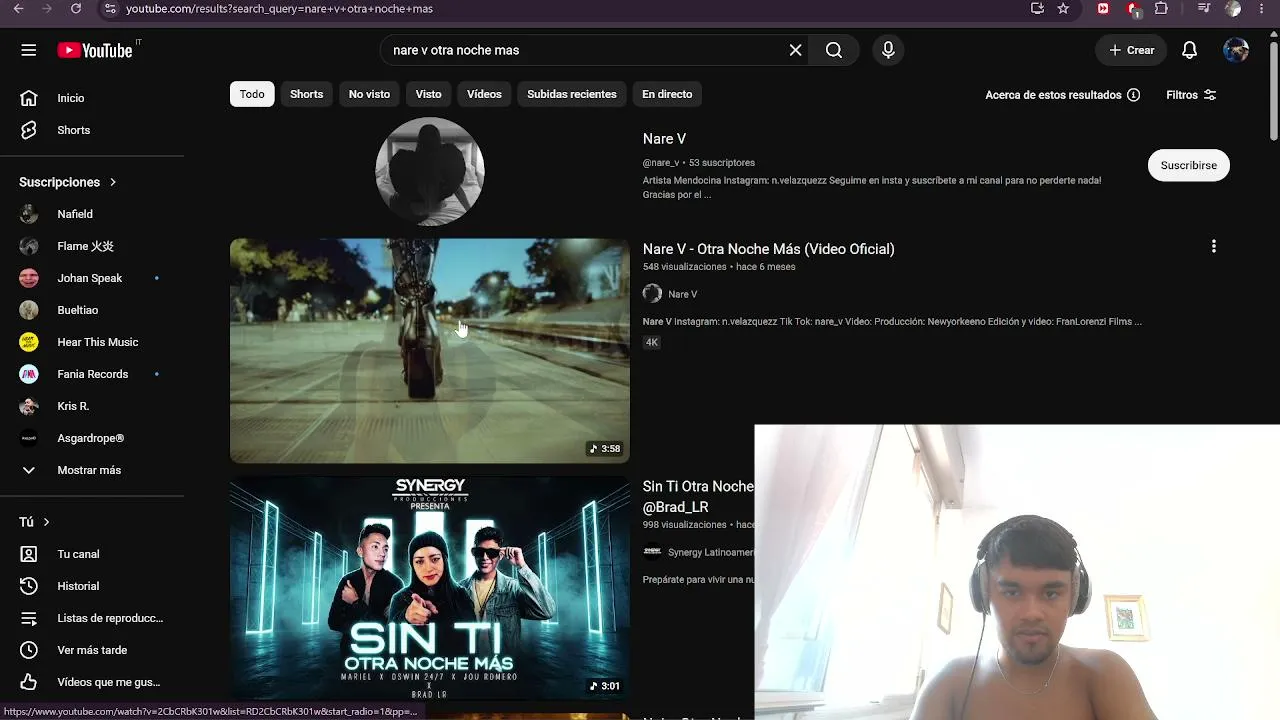Expand the Suscripciones section
1280x720 pixels.
point(68,182)
